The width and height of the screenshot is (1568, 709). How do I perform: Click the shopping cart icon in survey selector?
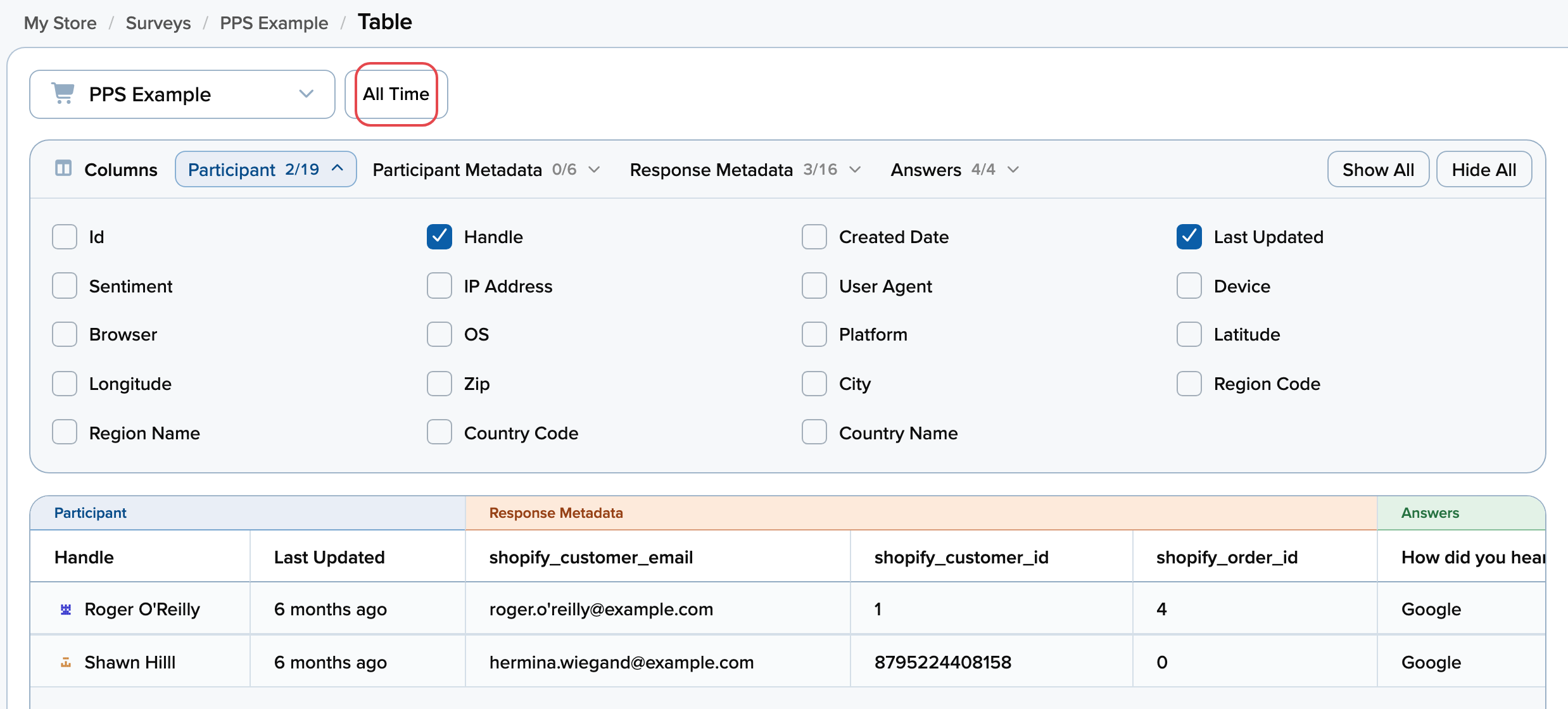63,94
